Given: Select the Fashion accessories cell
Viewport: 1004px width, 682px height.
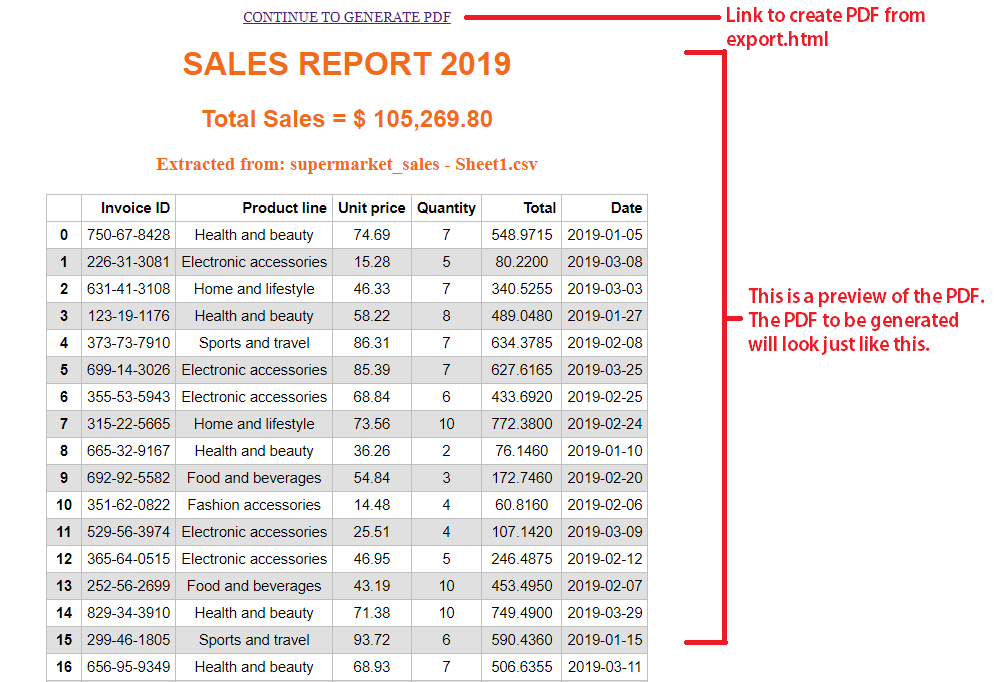Looking at the screenshot, I should coord(254,505).
